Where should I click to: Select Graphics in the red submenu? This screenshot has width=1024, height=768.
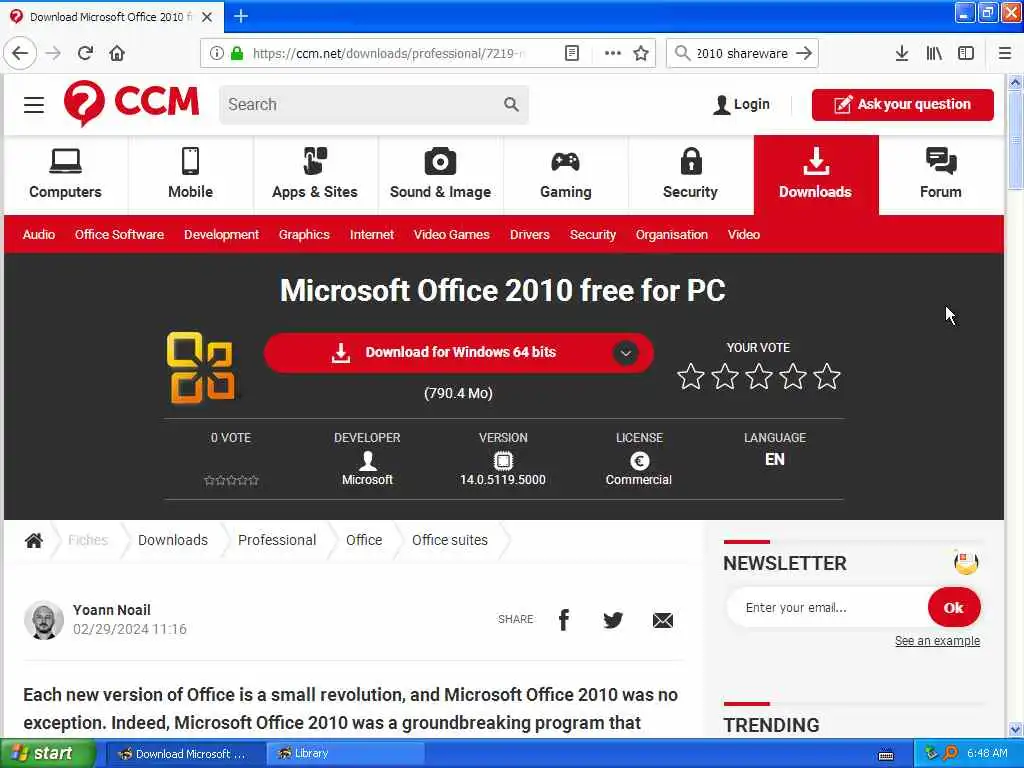coord(304,234)
